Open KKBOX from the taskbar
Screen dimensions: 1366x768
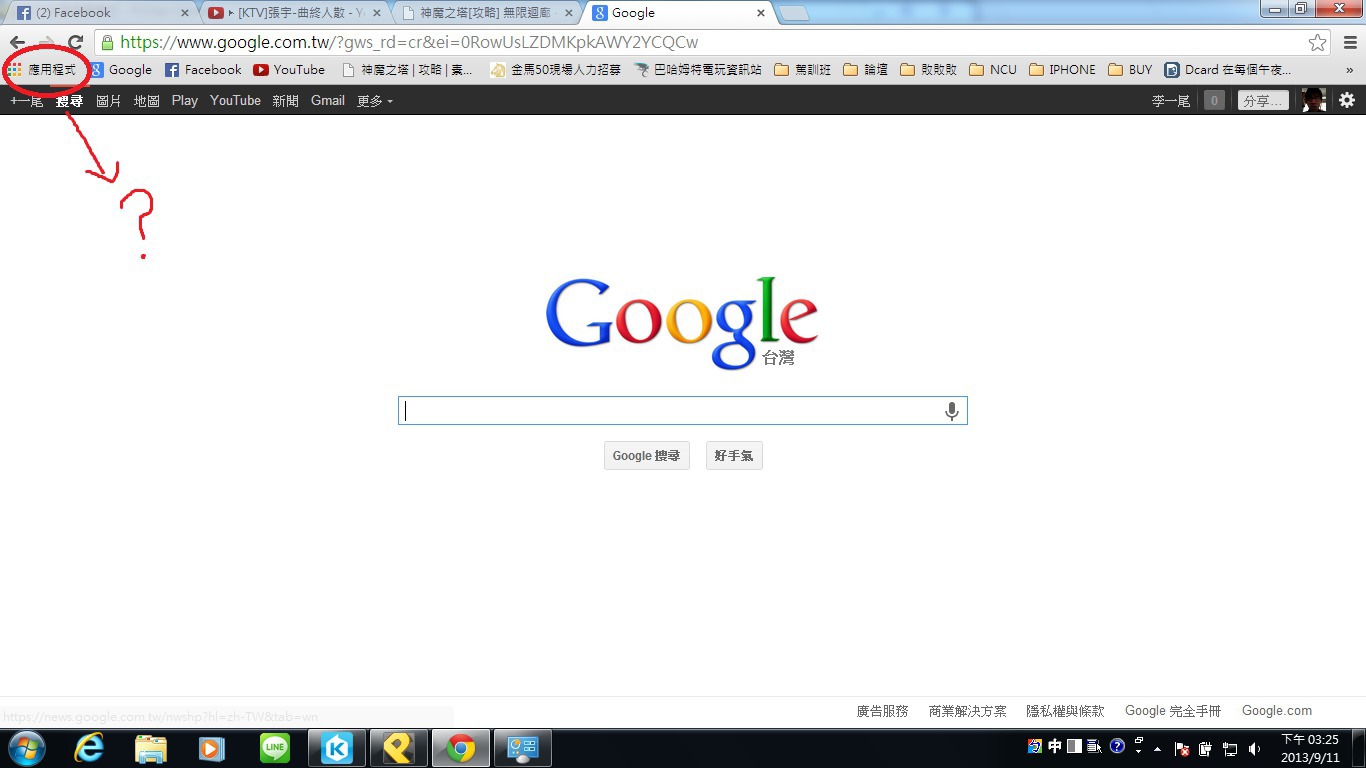(337, 748)
